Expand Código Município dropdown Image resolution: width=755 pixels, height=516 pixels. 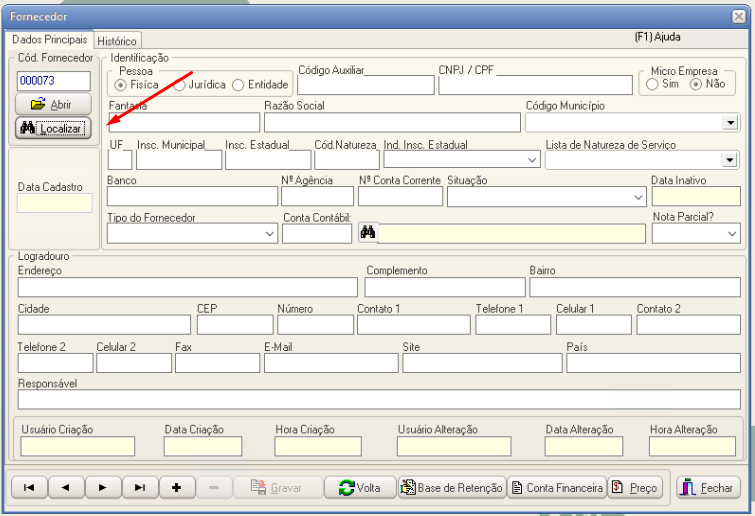(x=730, y=123)
